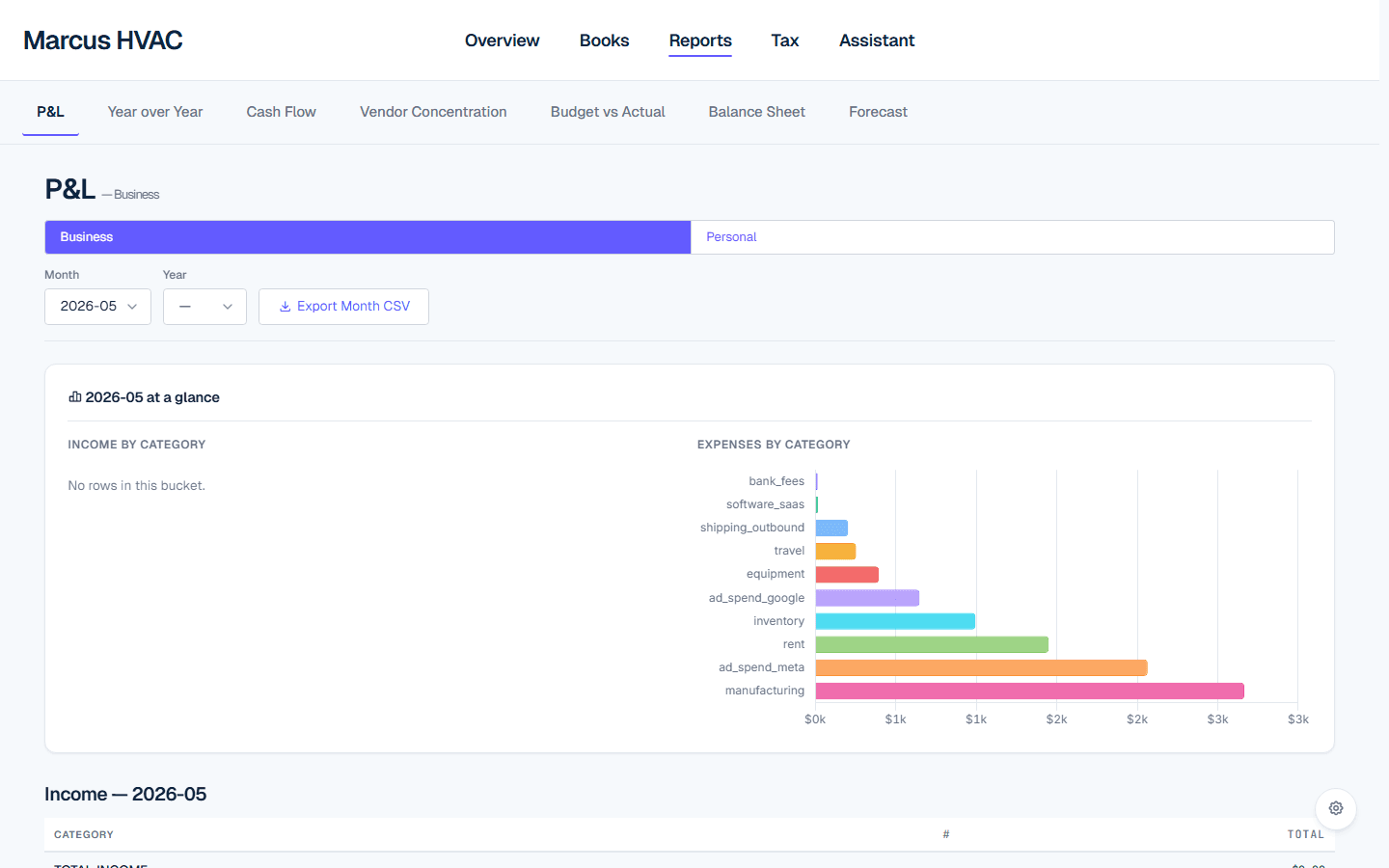Click the 'manufacturing' chart label

click(x=765, y=691)
